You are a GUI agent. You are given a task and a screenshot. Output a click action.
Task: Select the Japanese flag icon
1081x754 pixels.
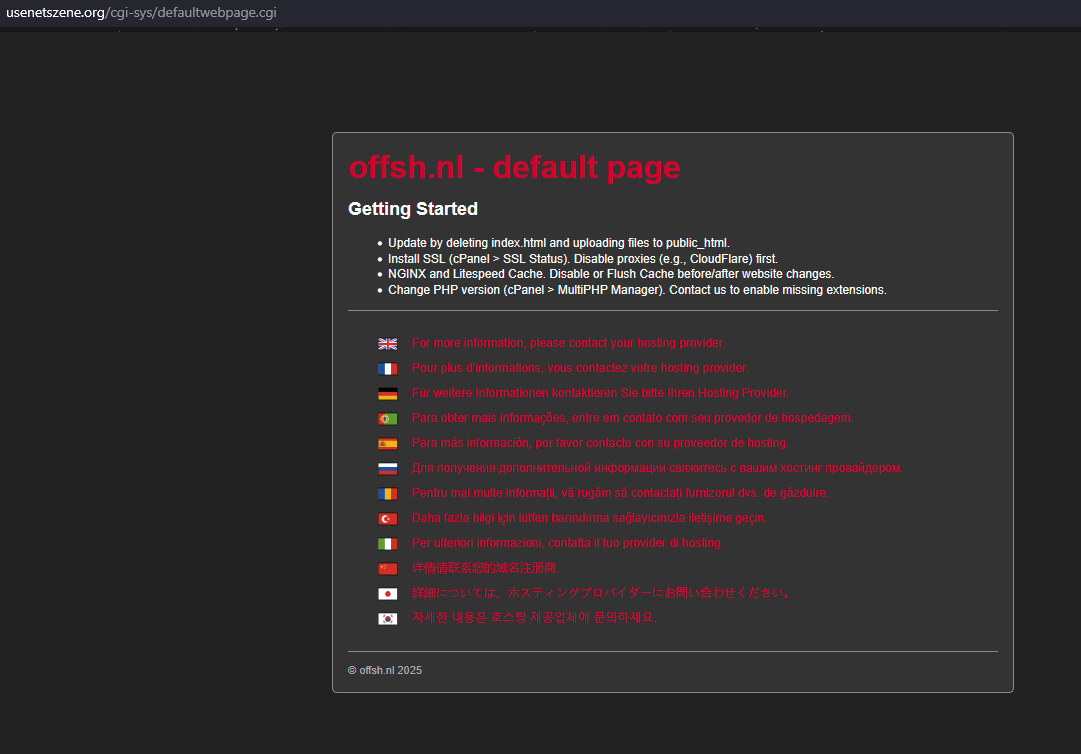point(388,594)
